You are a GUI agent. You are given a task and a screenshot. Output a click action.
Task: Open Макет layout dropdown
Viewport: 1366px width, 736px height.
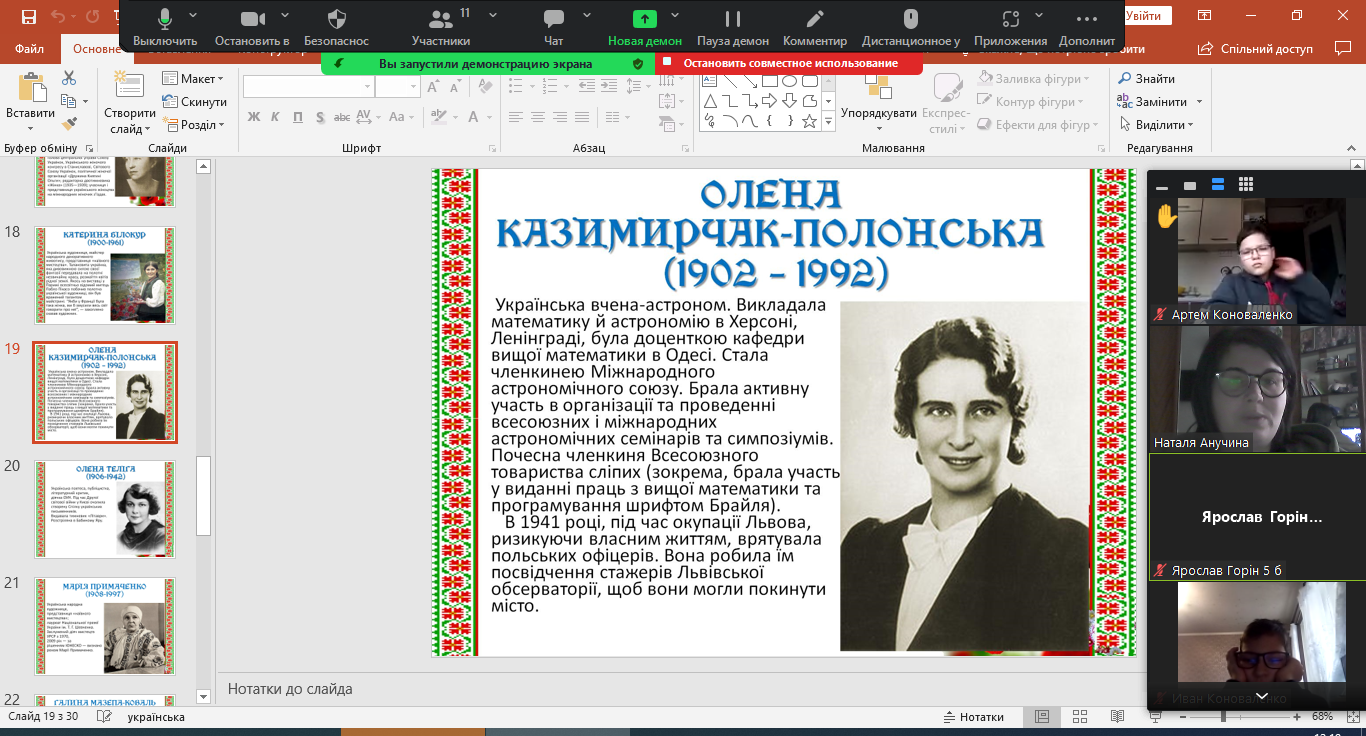[194, 79]
